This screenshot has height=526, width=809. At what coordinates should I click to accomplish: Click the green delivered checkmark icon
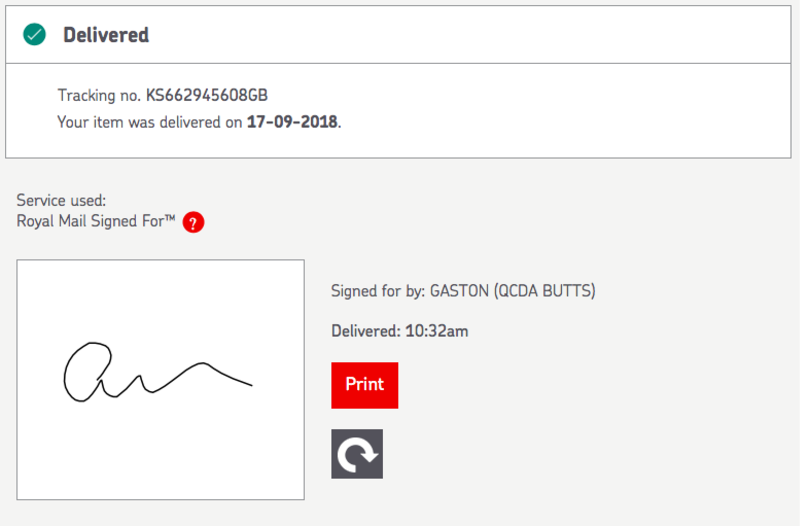[35, 35]
